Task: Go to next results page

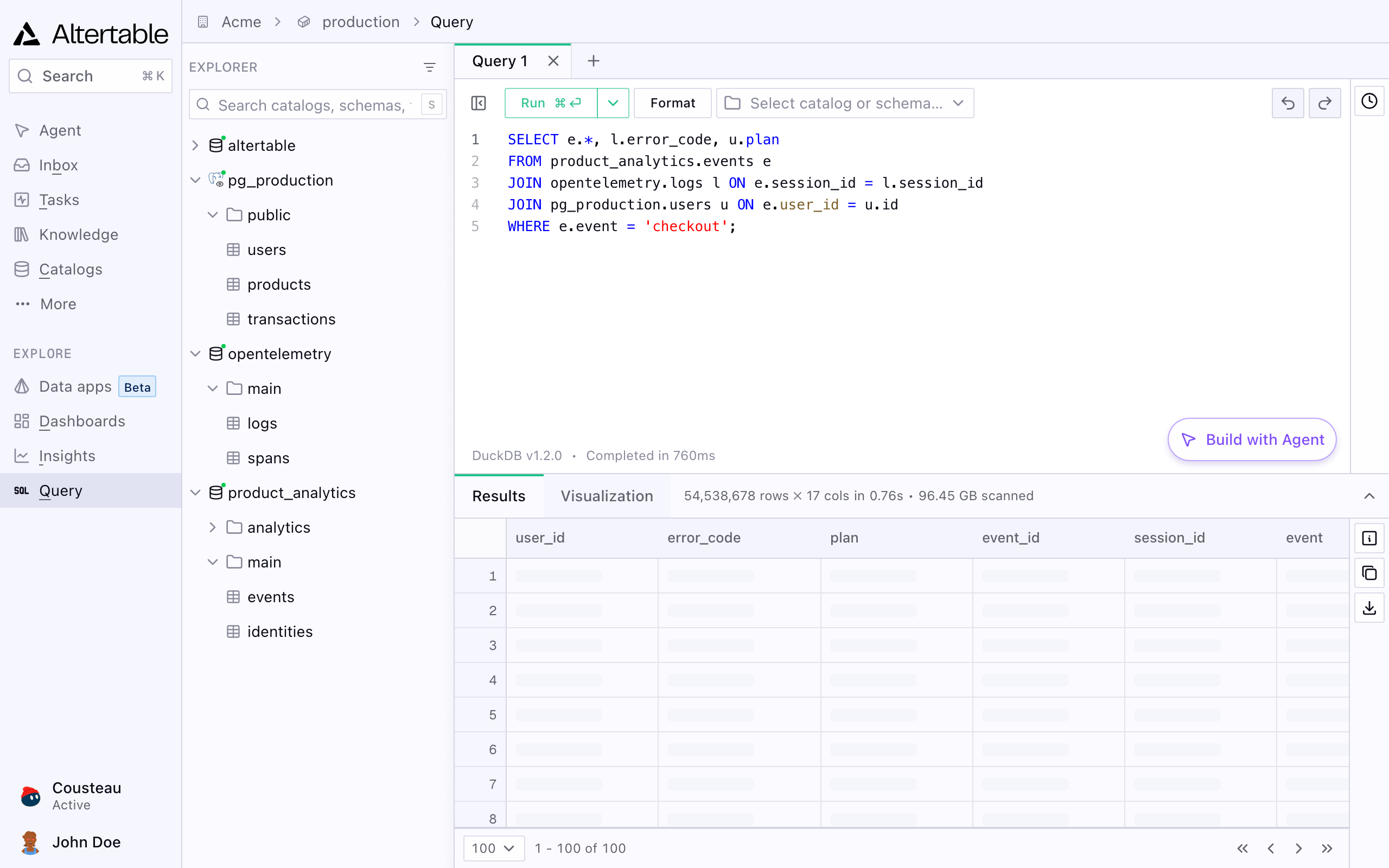Action: tap(1299, 848)
